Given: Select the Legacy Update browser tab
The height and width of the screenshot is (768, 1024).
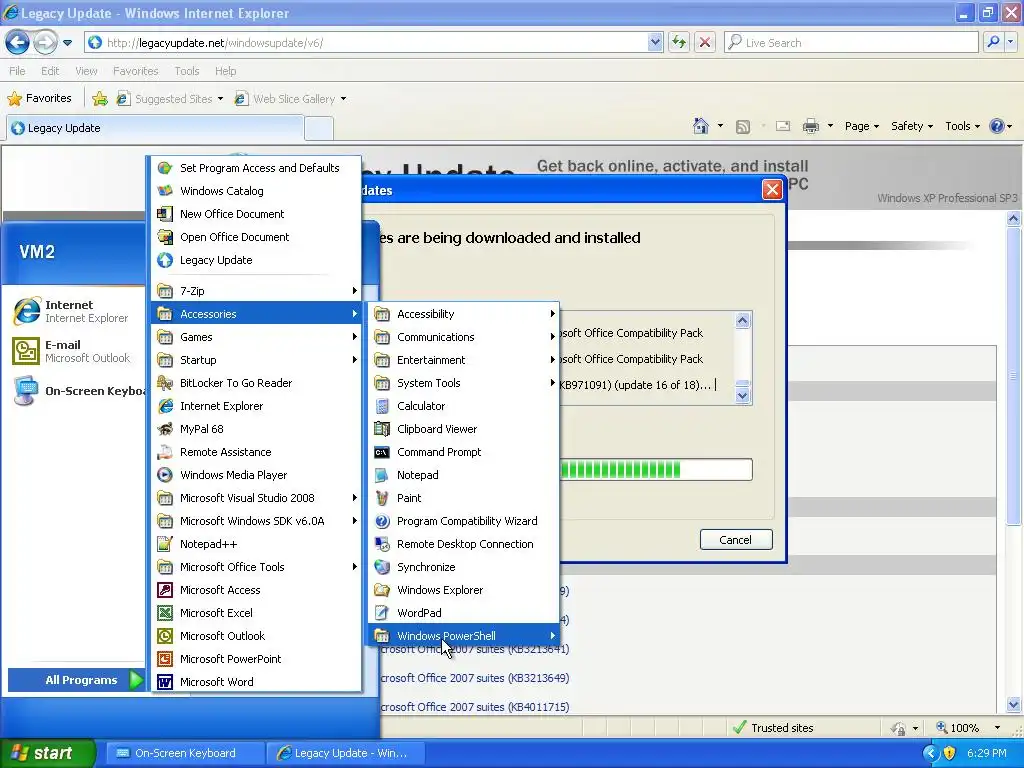Looking at the screenshot, I should coord(155,128).
